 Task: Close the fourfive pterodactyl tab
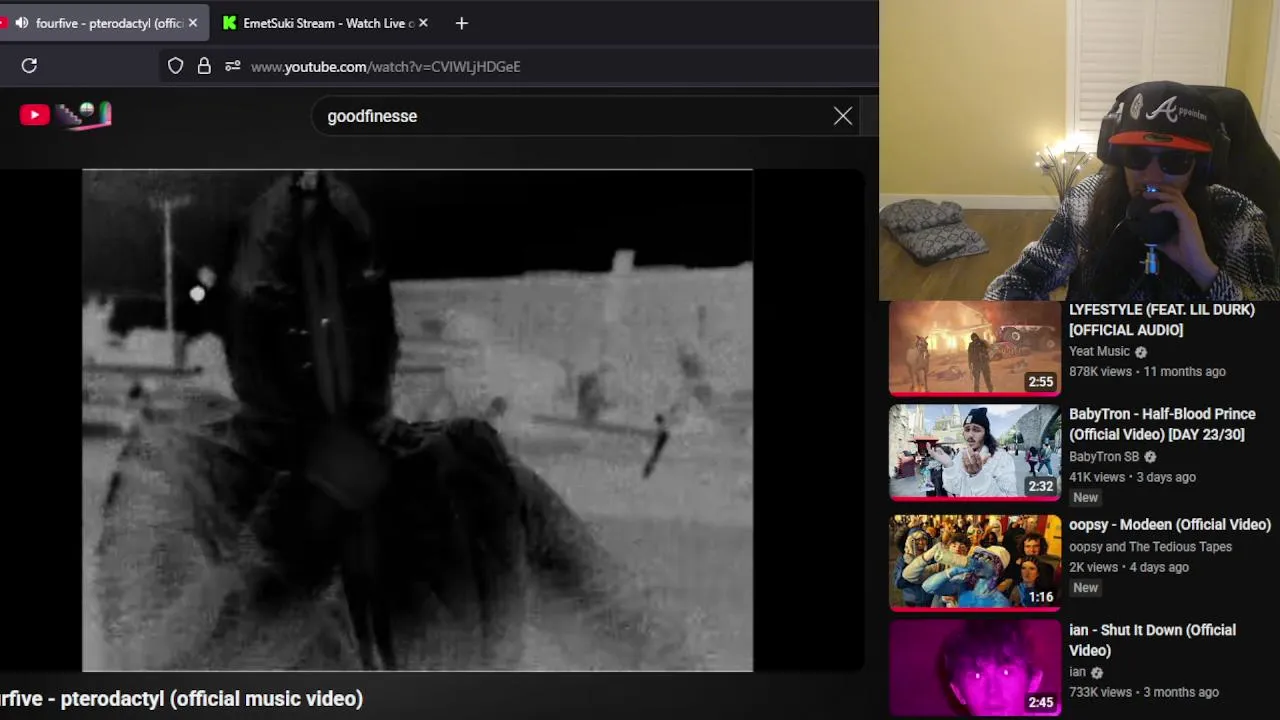pos(192,23)
